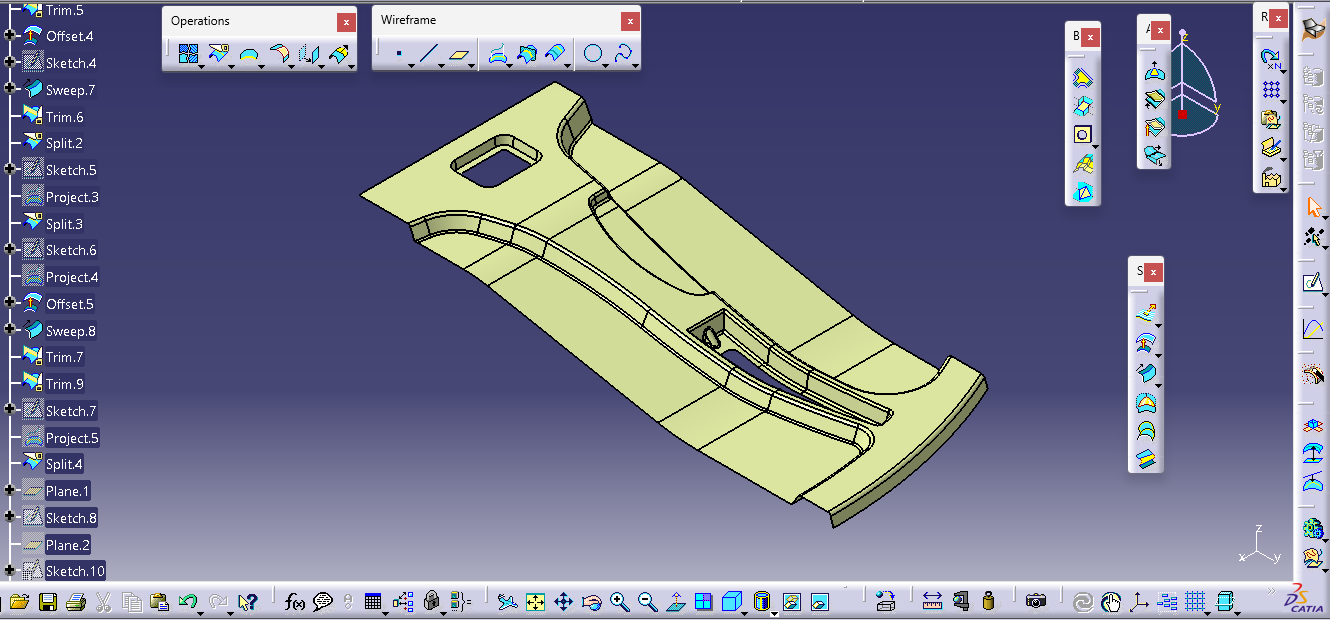Open dropdown arrow beside the Point tool
The height and width of the screenshot is (620, 1330).
coord(411,65)
